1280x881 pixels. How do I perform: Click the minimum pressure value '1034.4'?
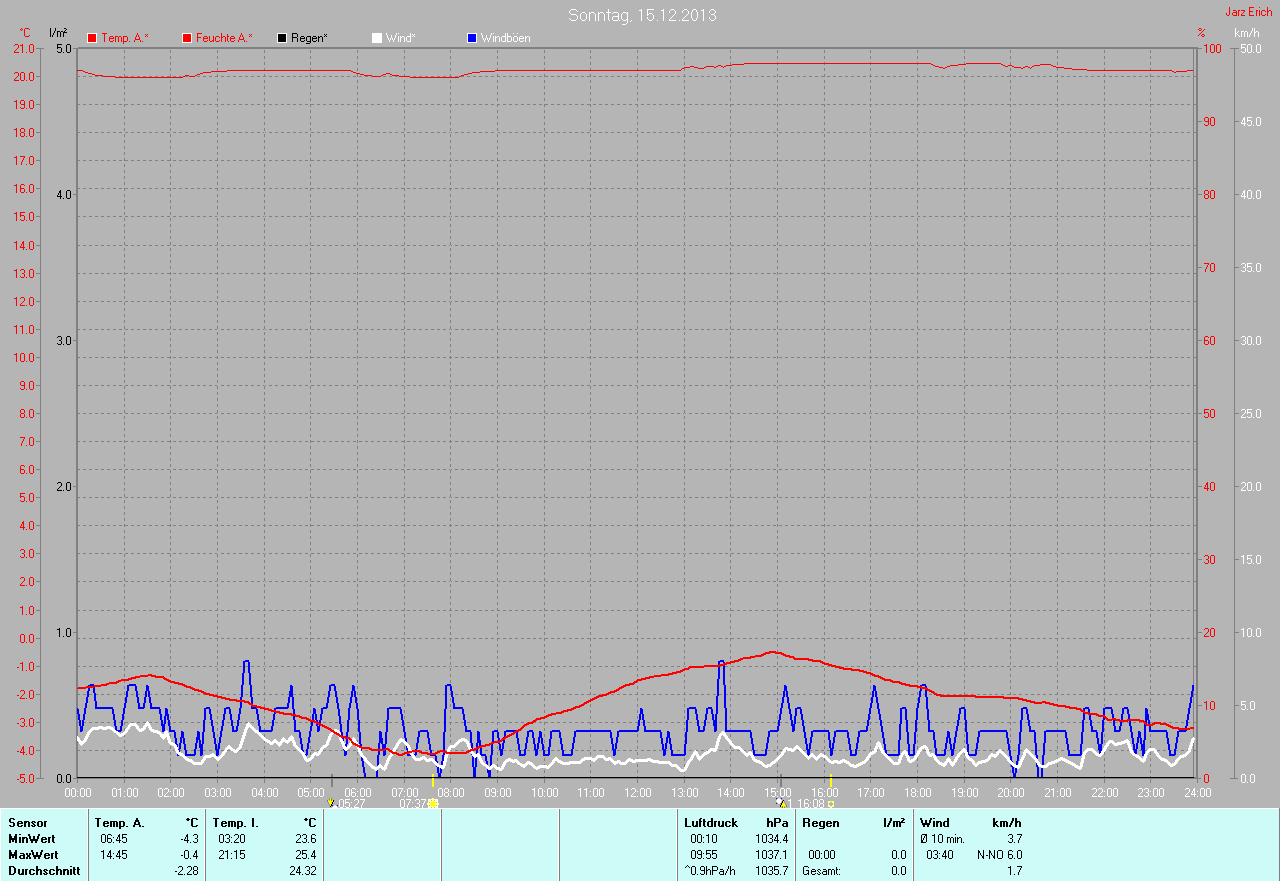tap(772, 839)
